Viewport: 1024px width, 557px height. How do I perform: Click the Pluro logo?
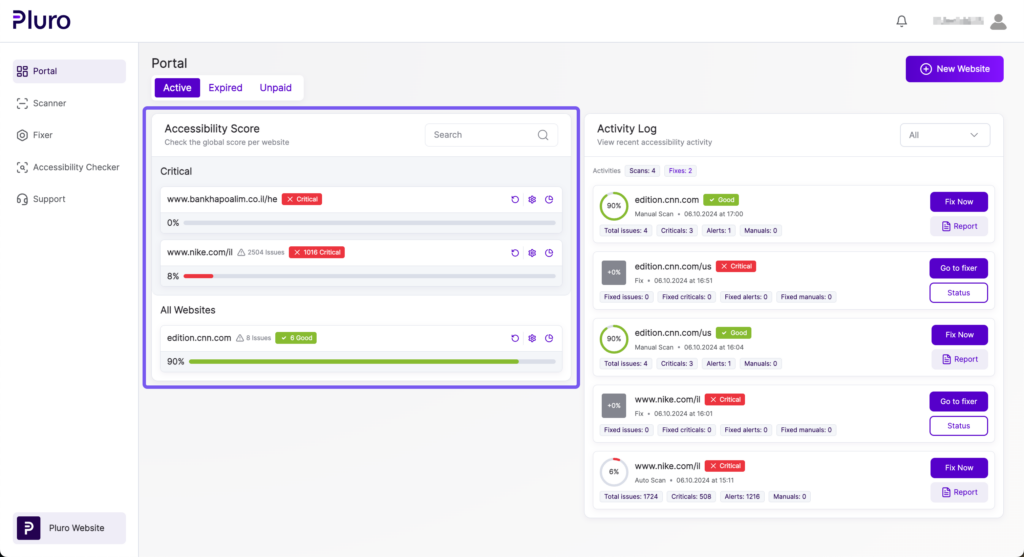point(41,20)
